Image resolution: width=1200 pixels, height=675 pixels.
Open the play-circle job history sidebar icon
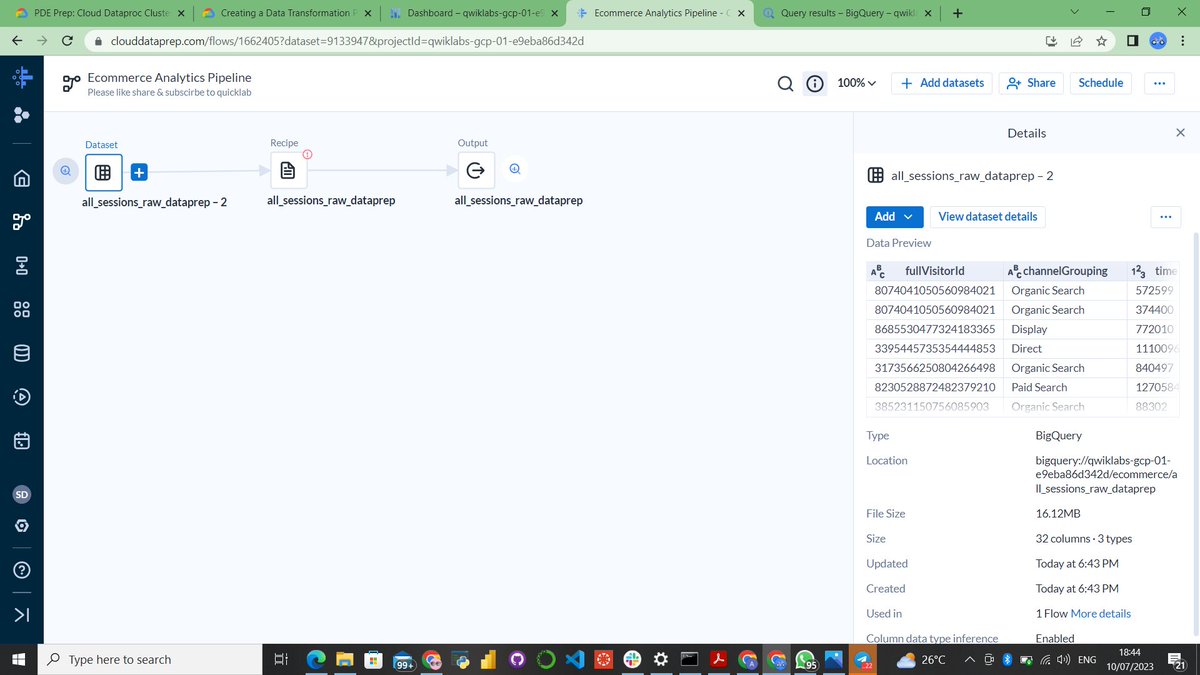22,397
